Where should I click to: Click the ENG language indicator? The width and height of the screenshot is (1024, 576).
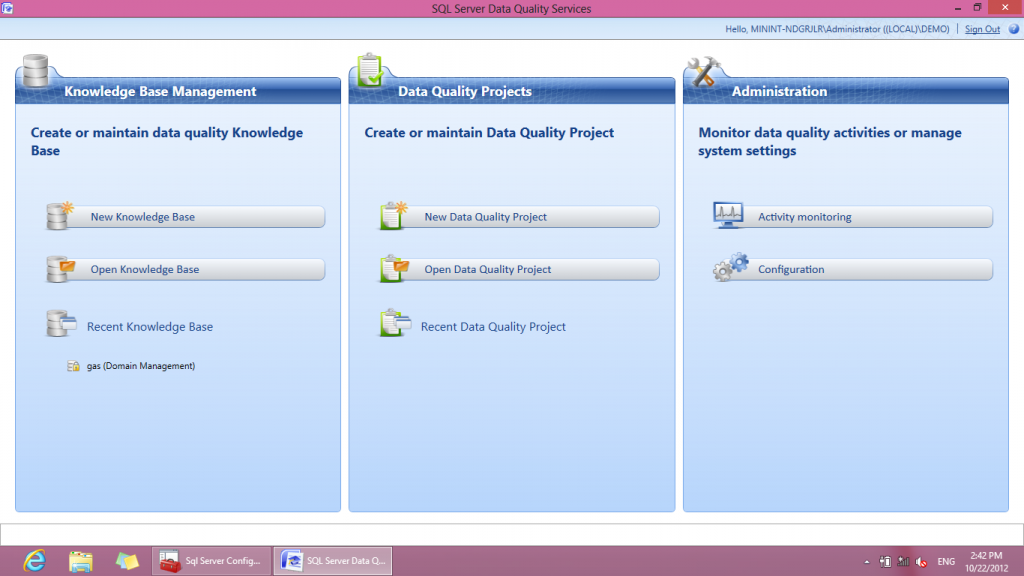point(946,562)
